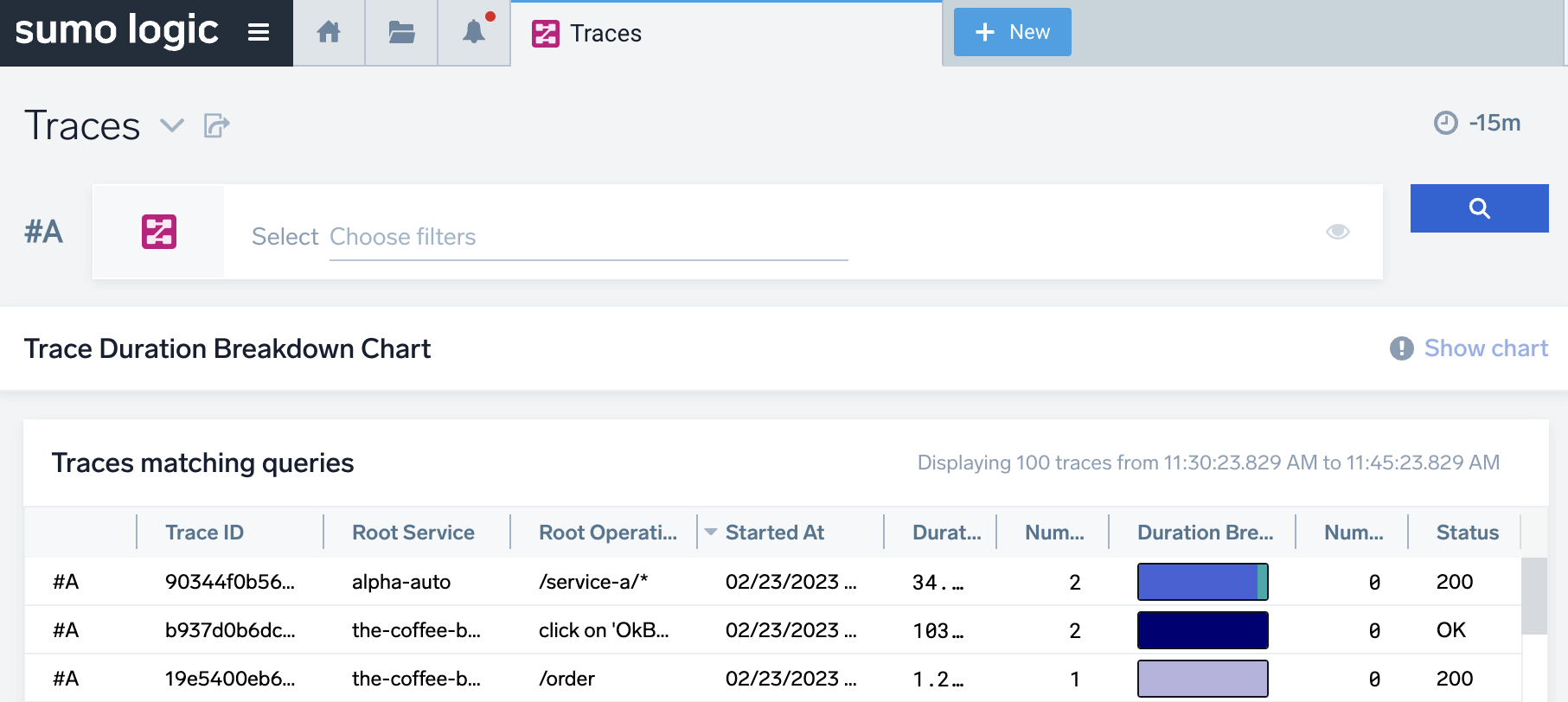This screenshot has height=702, width=1568.
Task: Open trace 90344f0b56 row
Action: (x=229, y=582)
